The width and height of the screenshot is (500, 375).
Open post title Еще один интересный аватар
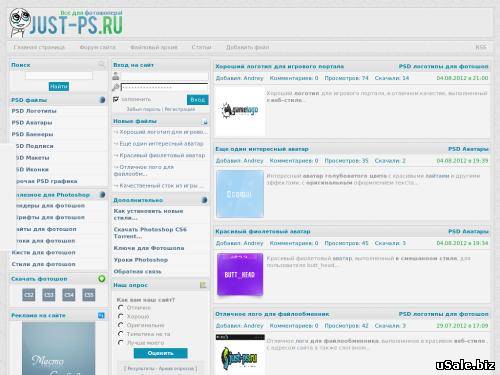(262, 149)
